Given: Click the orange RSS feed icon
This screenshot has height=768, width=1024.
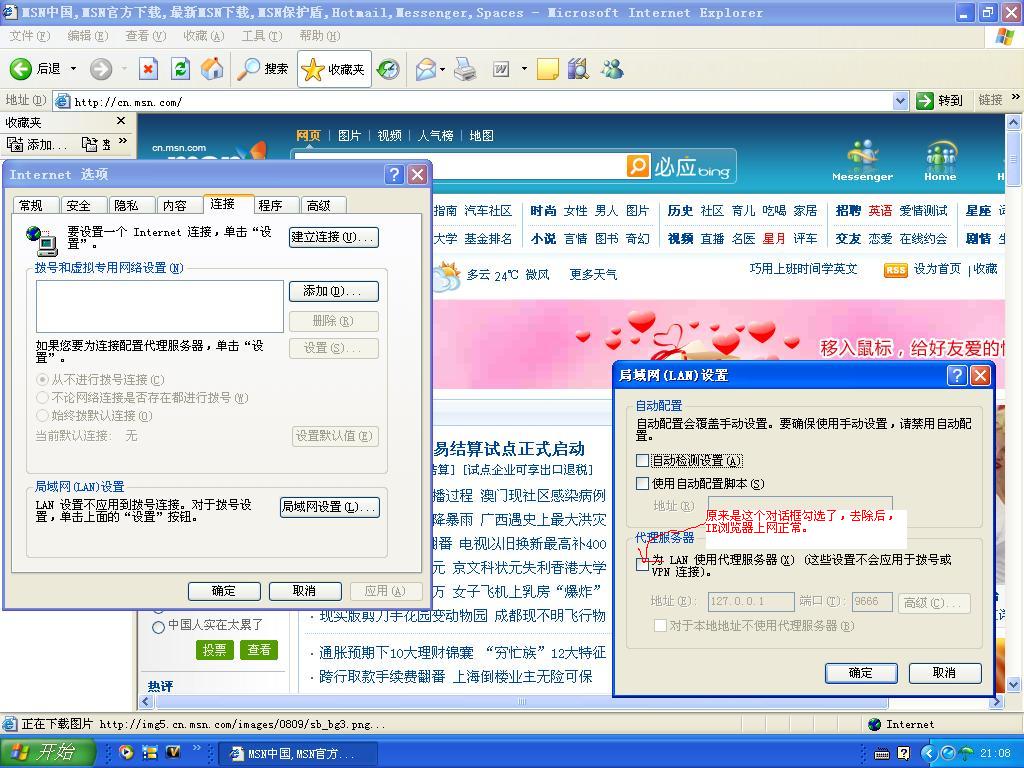Looking at the screenshot, I should click(895, 270).
